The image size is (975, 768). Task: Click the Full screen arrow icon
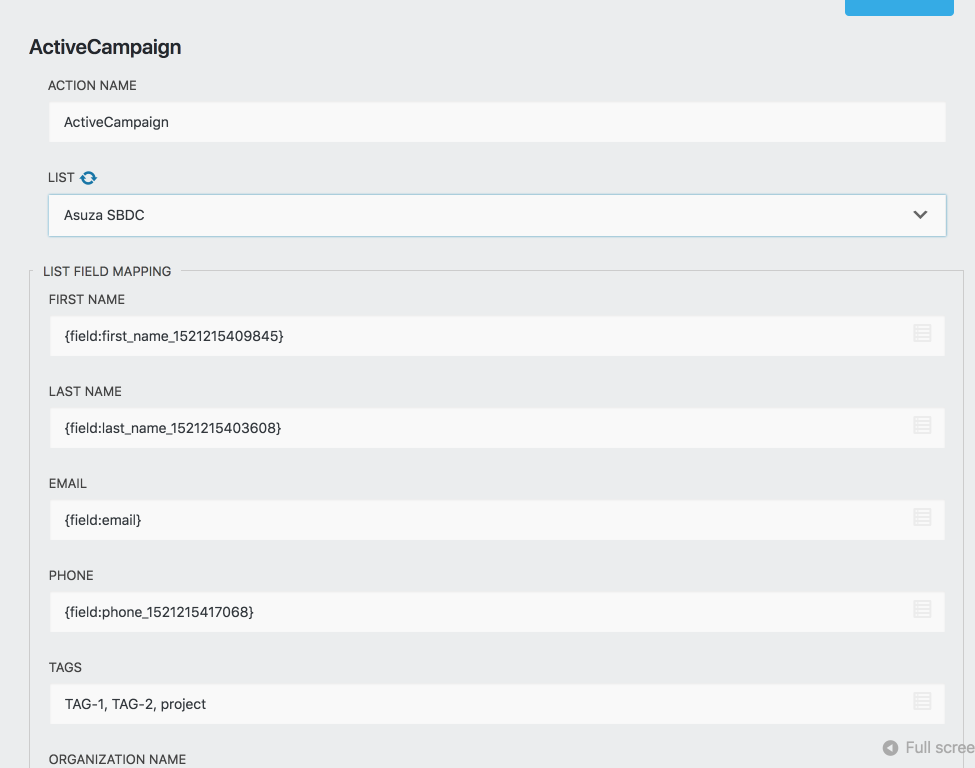point(890,748)
